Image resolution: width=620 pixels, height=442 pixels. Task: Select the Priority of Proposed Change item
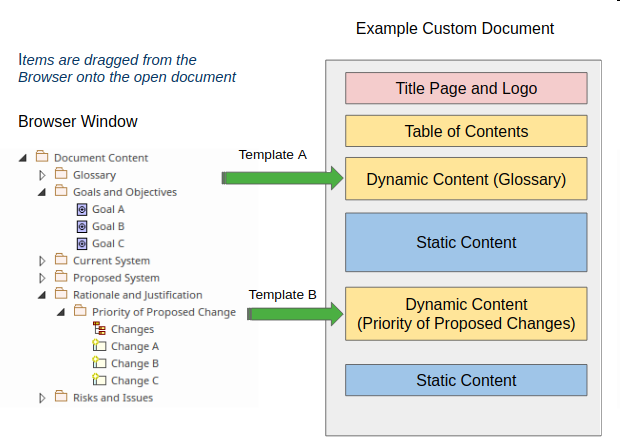click(164, 312)
